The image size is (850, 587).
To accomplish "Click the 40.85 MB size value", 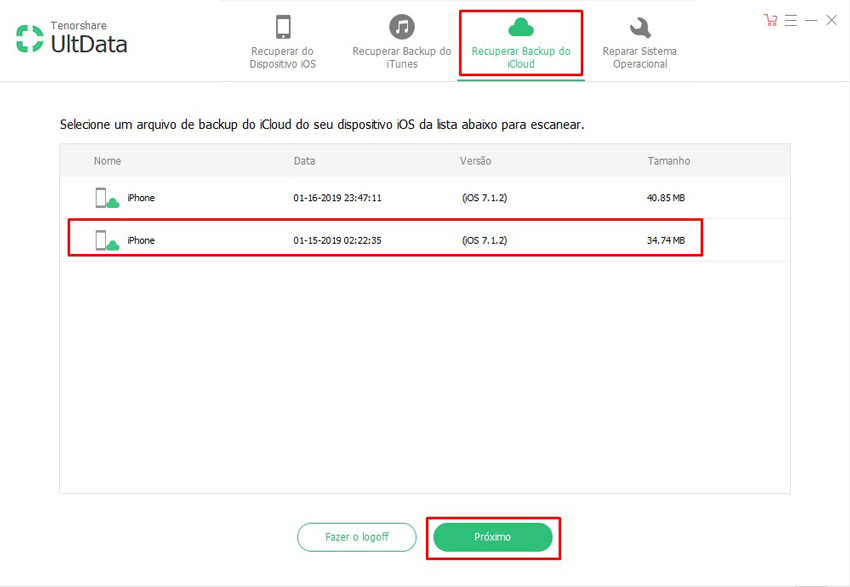I will pyautogui.click(x=666, y=198).
